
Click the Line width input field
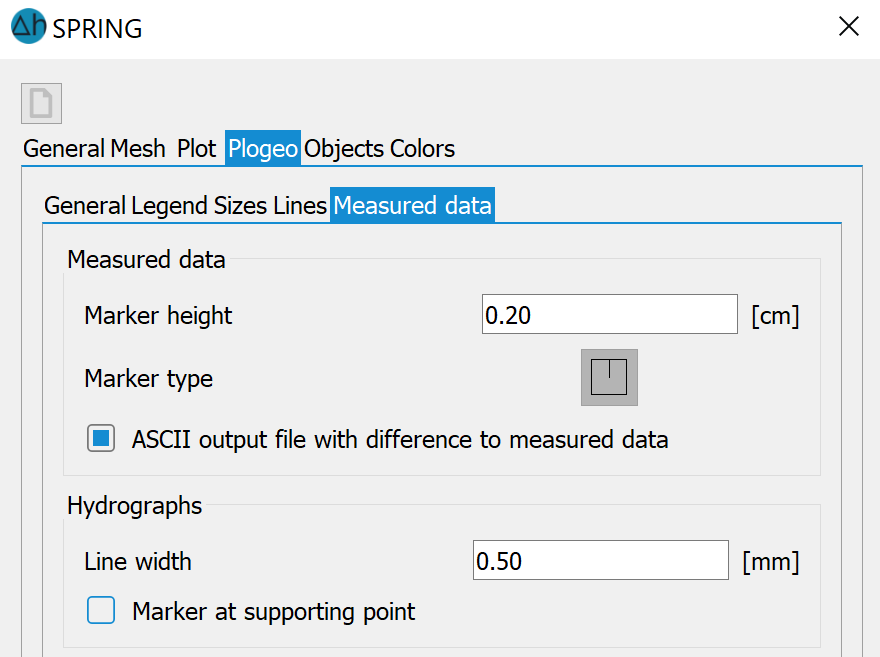point(601,560)
